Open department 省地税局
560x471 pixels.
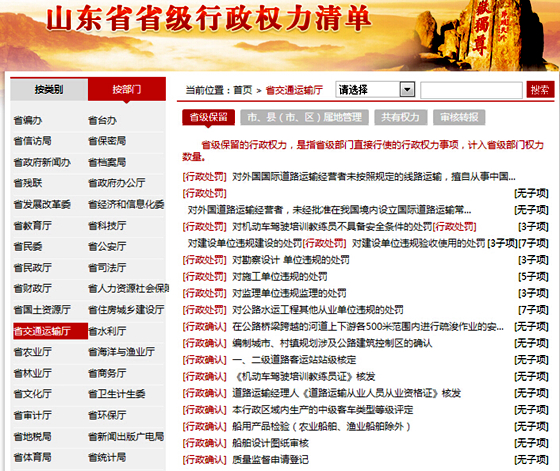tap(32, 436)
